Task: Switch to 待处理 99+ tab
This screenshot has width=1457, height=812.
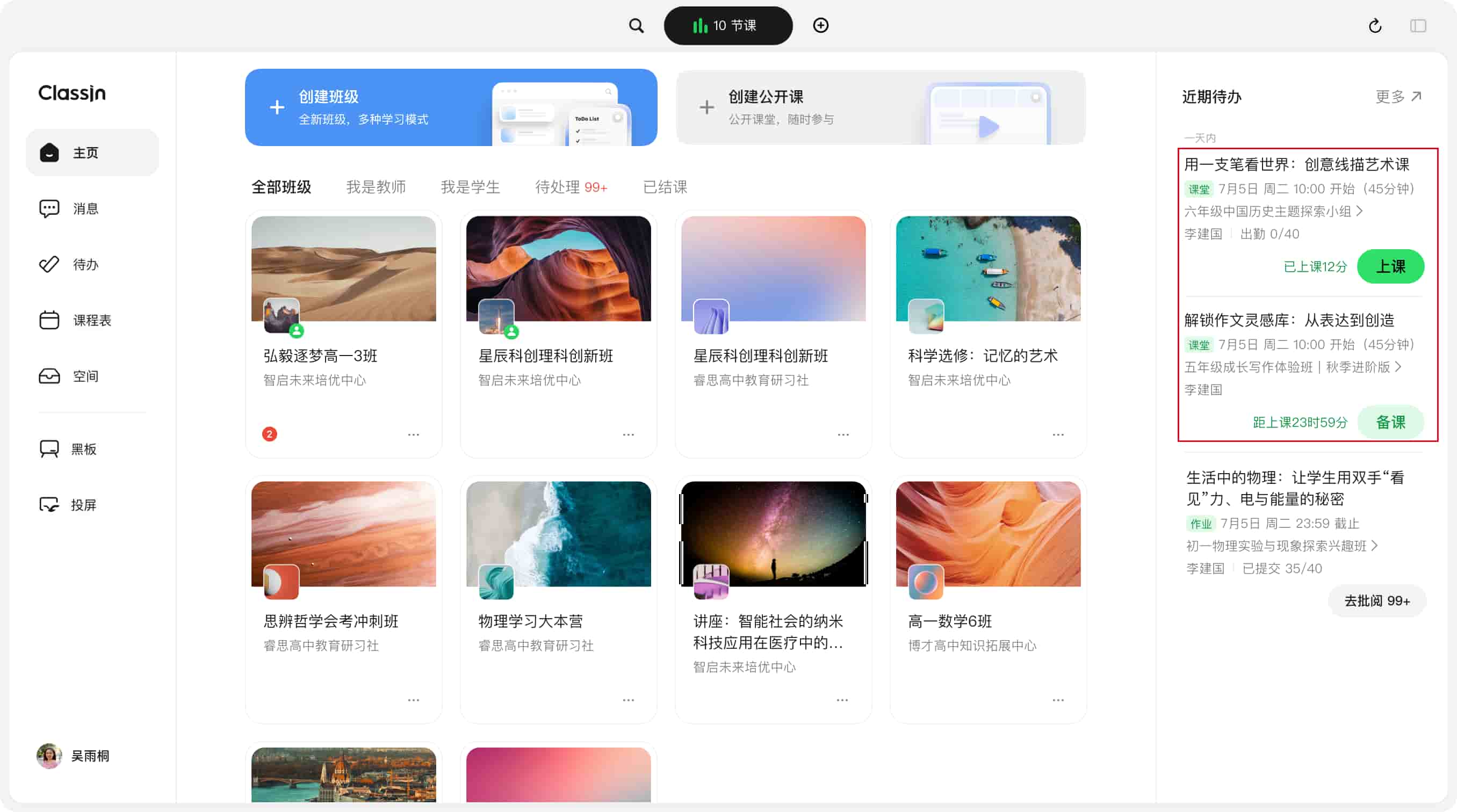Action: coord(571,187)
